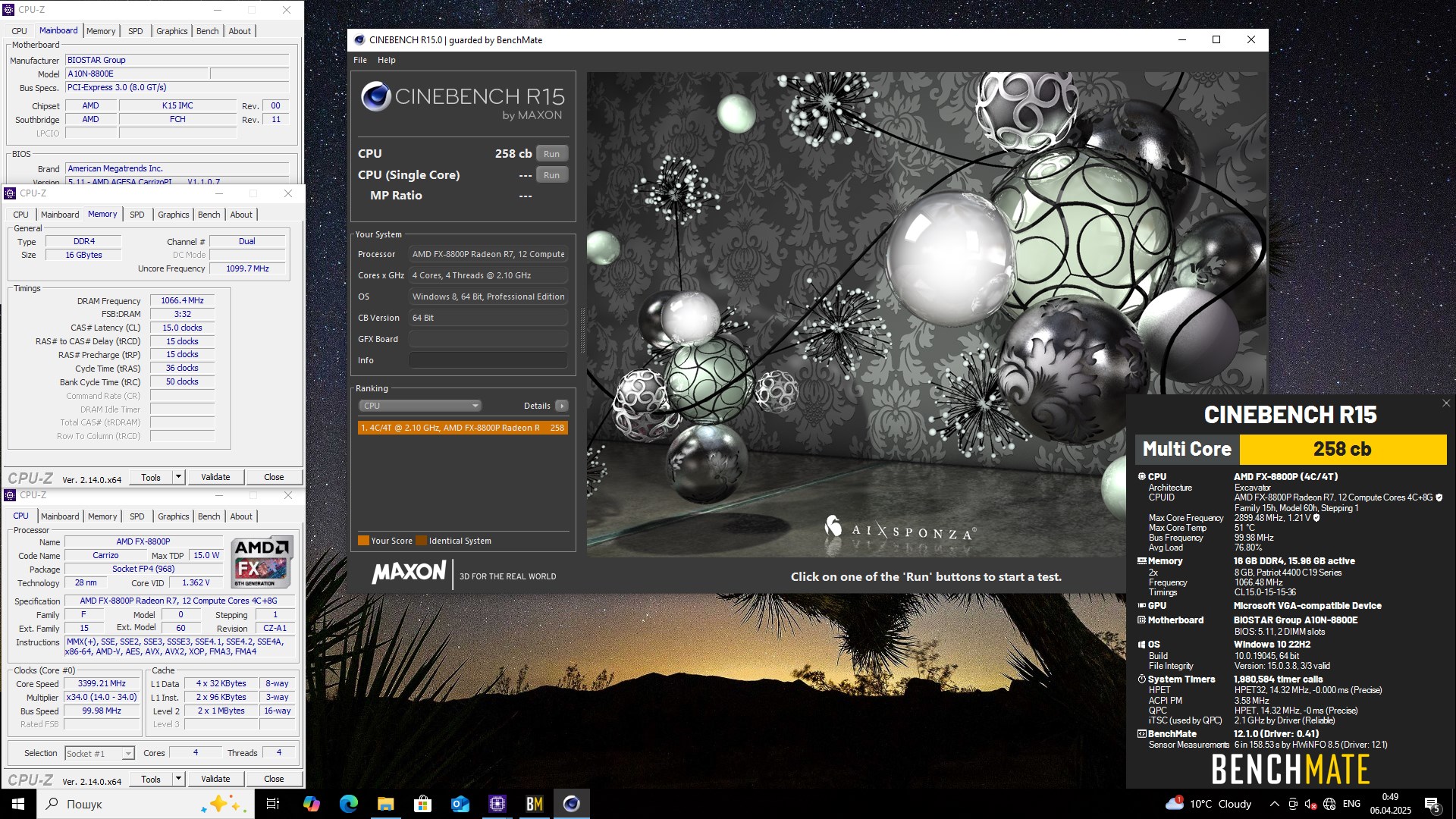Close the BenchMate result overlay

1446,403
